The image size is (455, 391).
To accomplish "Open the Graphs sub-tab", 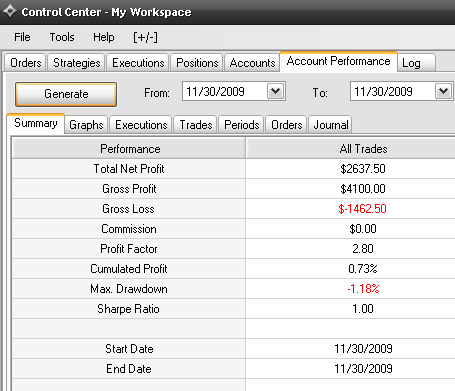I will 86,125.
